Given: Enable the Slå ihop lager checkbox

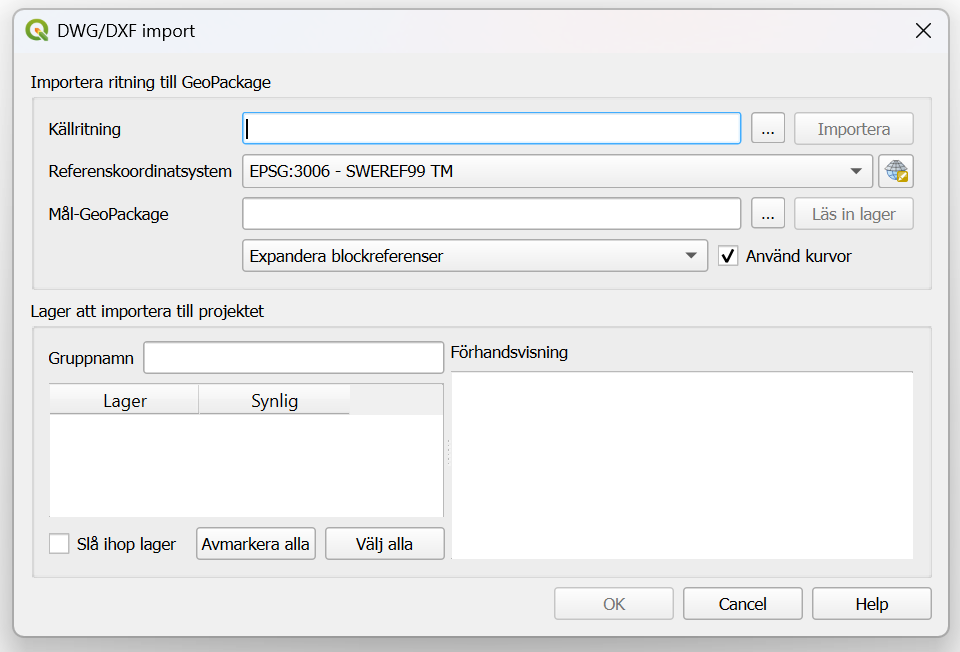Looking at the screenshot, I should point(59,544).
